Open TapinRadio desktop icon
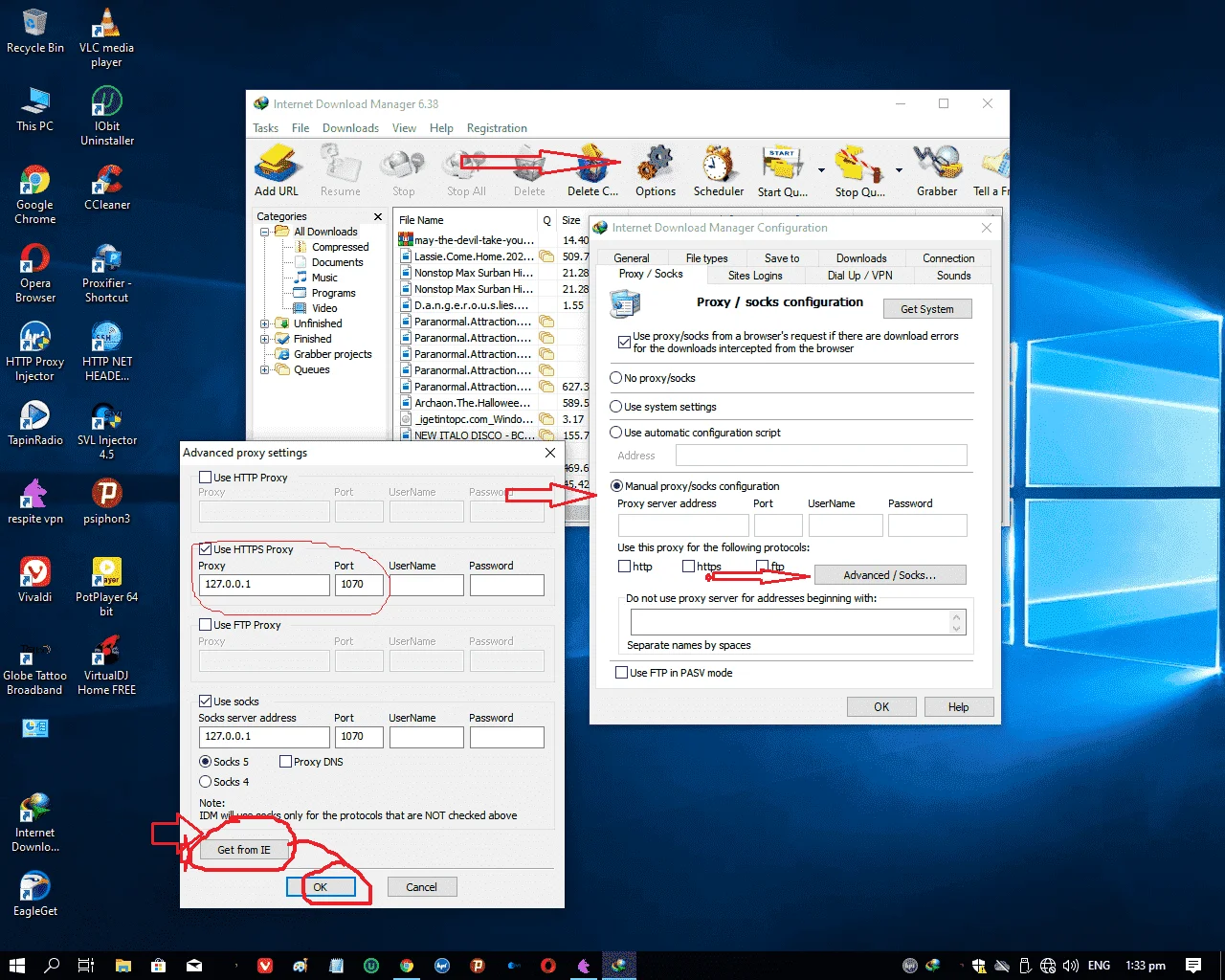Screen dimensions: 1225x980 (x=35, y=422)
